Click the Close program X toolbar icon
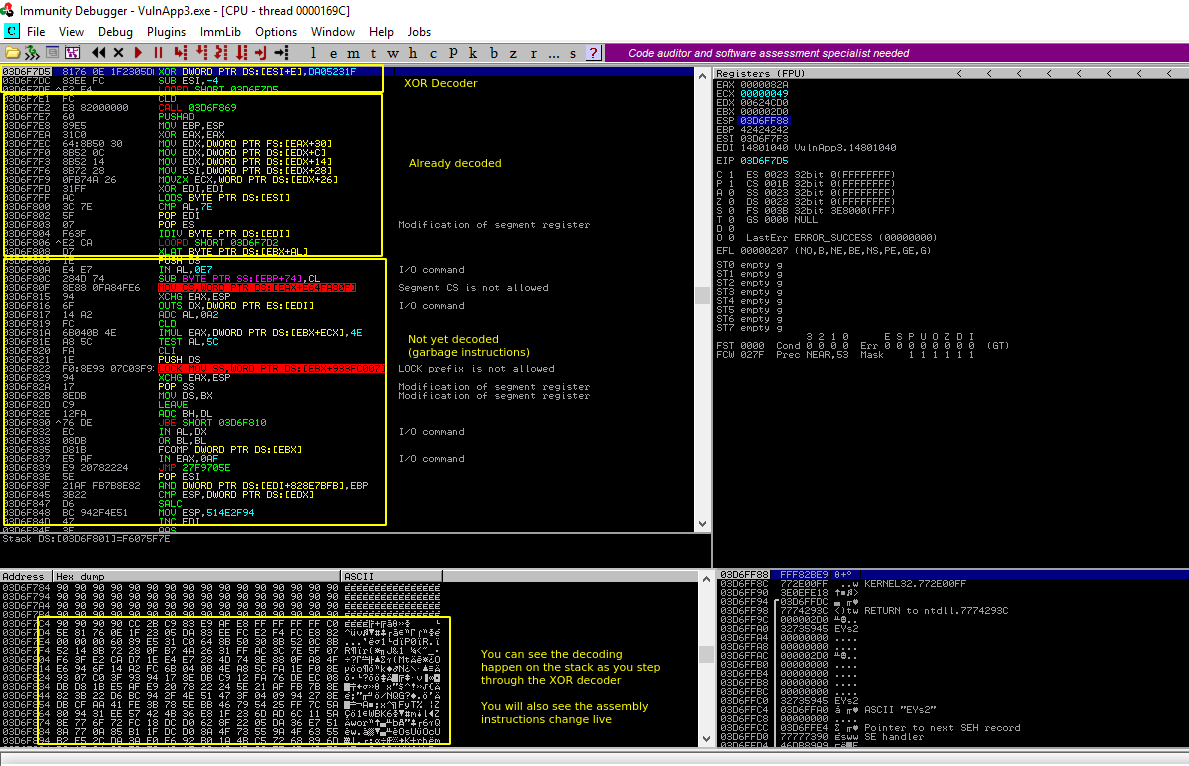Screen dimensions: 1189x766 pos(118,53)
